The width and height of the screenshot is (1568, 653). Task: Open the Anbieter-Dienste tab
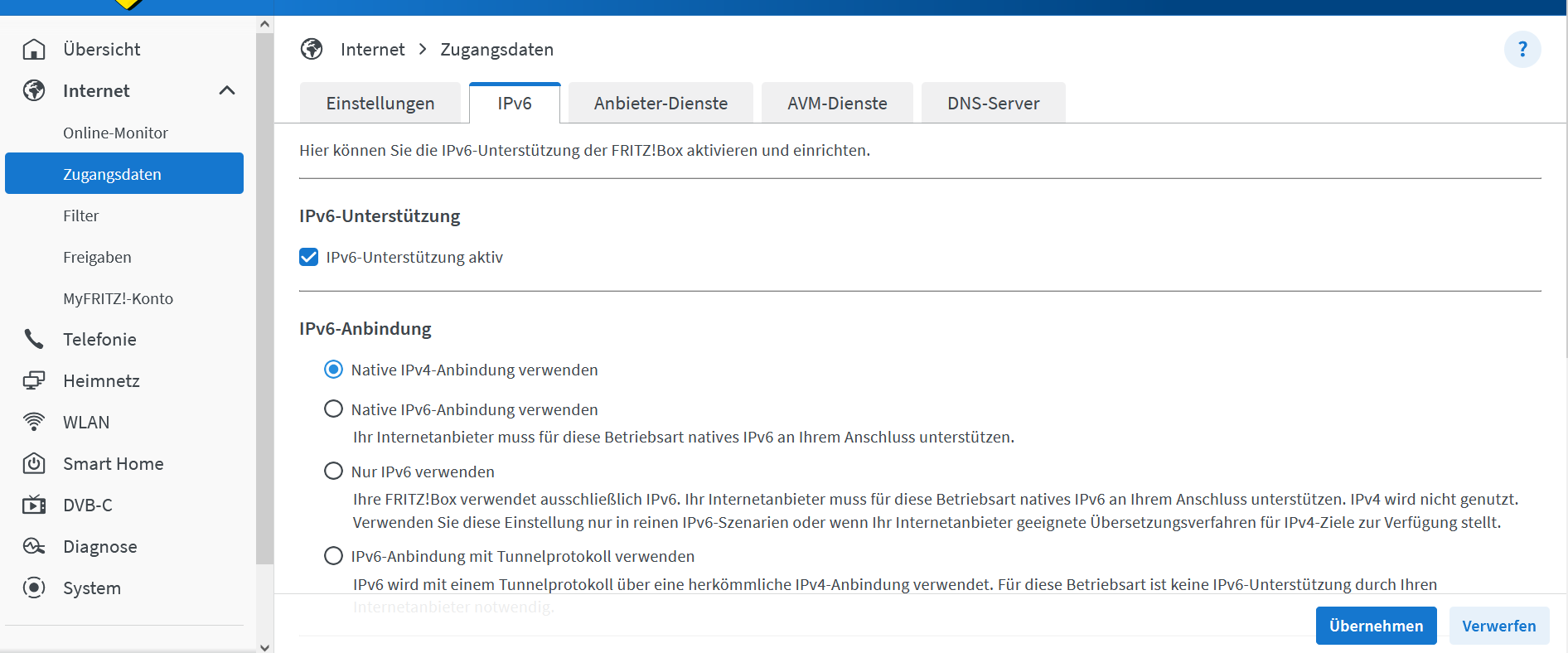(661, 104)
